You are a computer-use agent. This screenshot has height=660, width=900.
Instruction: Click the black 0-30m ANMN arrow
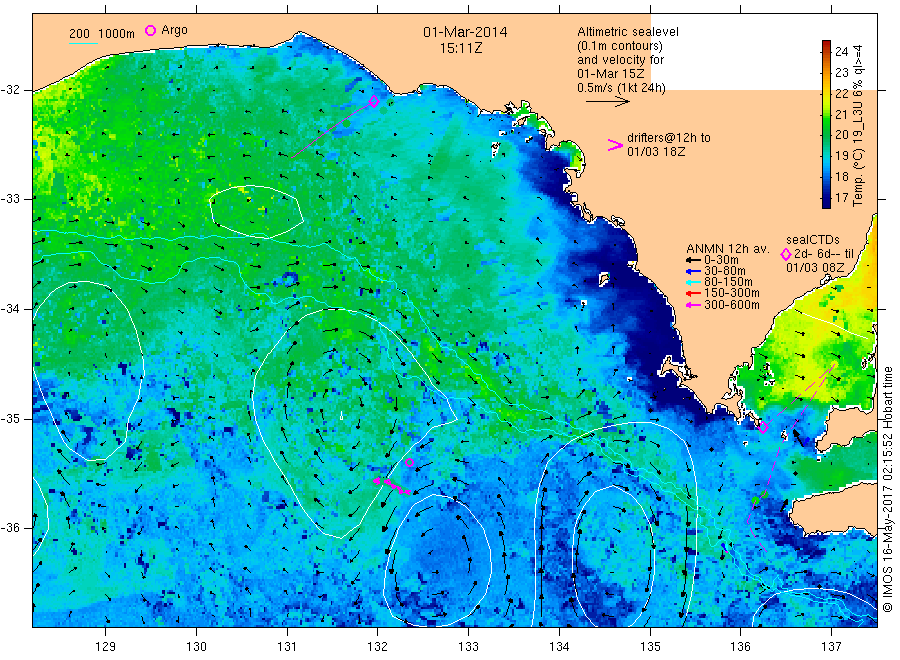click(x=693, y=260)
